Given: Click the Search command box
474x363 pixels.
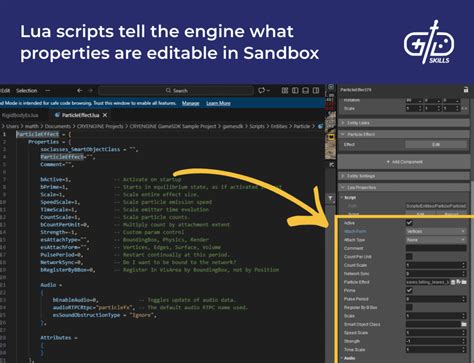Looking at the screenshot, I should (176, 90).
